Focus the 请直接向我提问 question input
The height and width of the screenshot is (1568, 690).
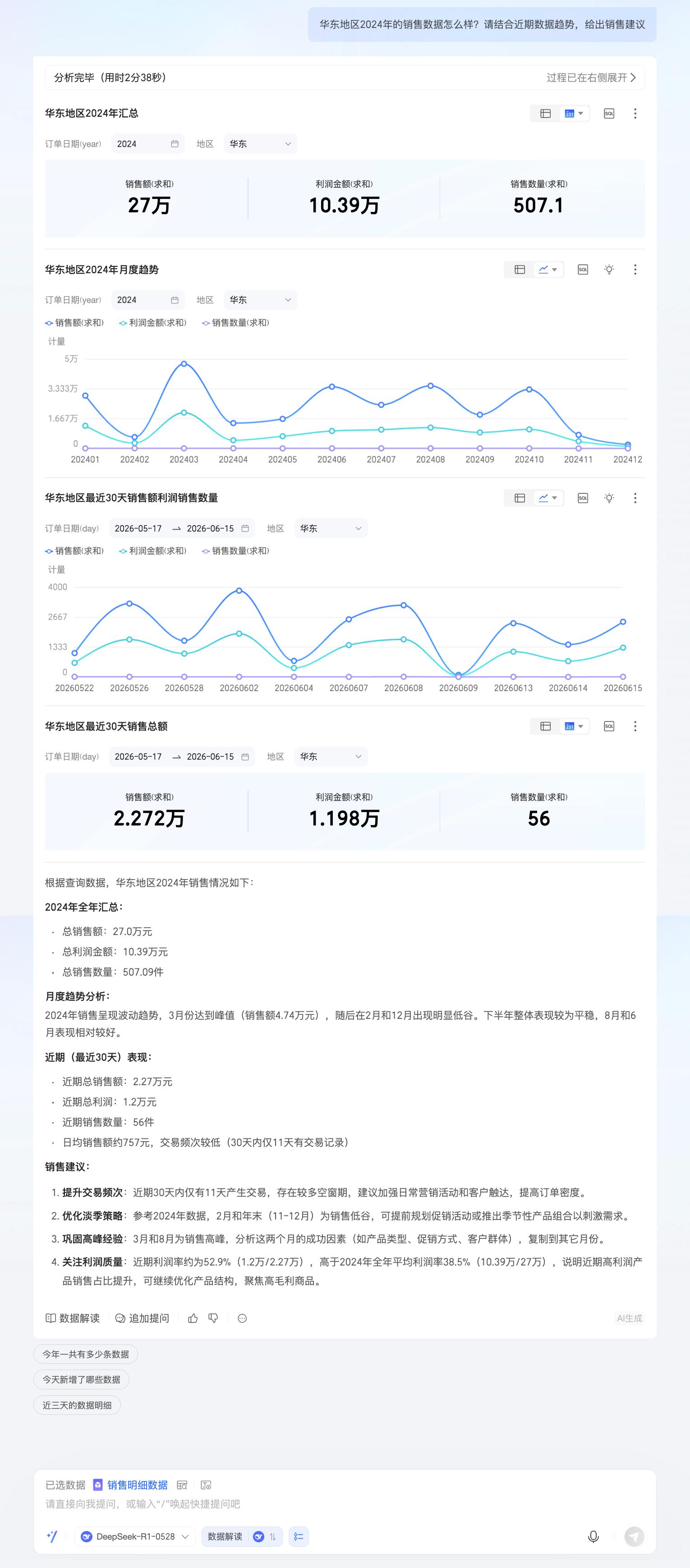[x=345, y=1504]
